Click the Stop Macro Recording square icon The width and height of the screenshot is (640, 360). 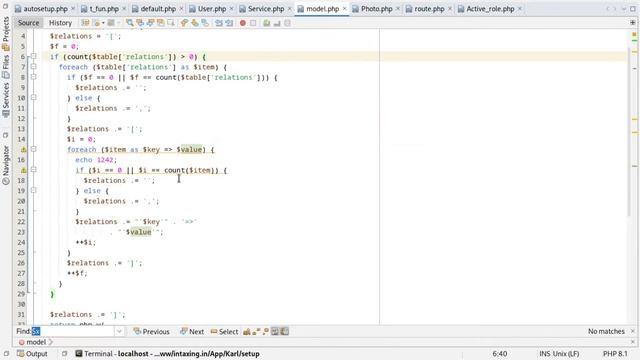(x=253, y=23)
